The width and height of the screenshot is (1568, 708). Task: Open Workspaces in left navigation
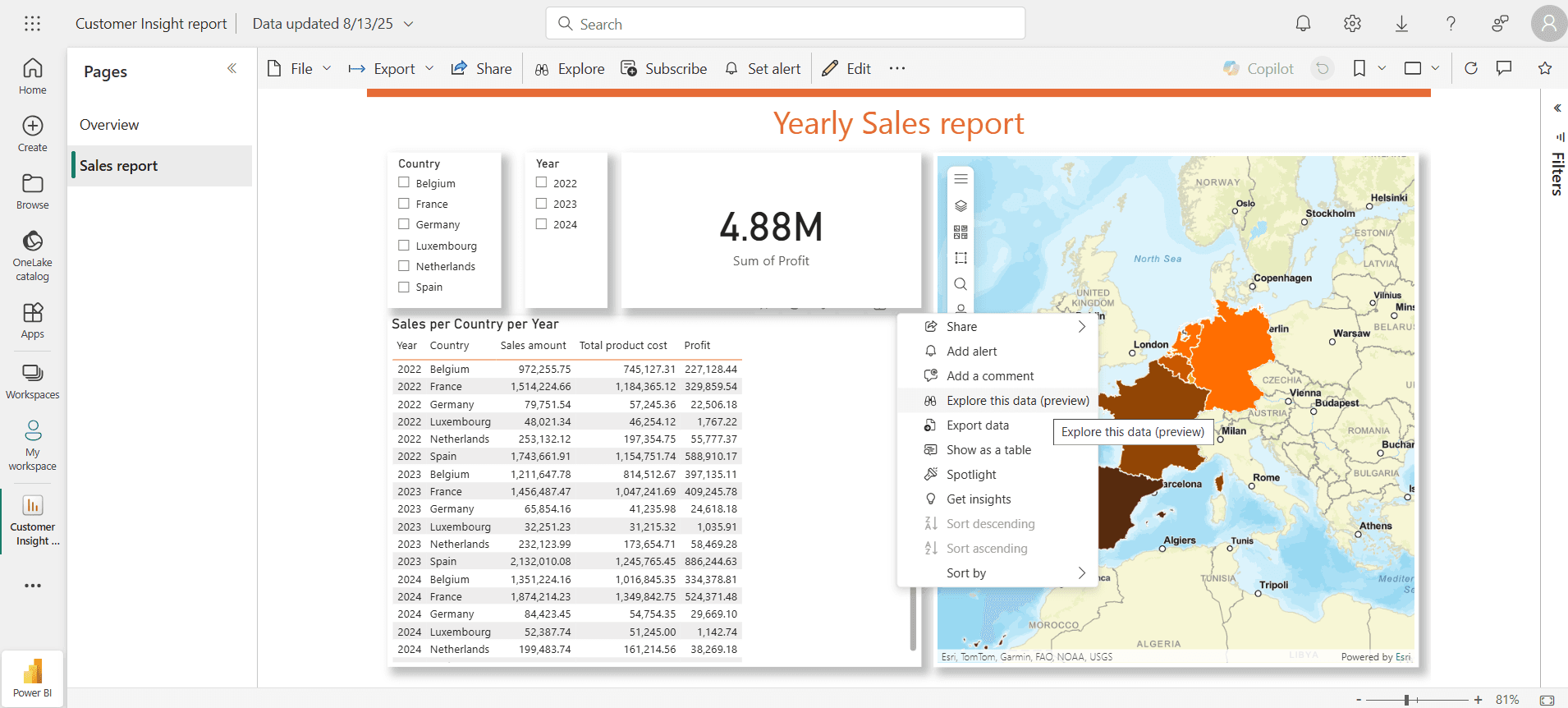[33, 382]
